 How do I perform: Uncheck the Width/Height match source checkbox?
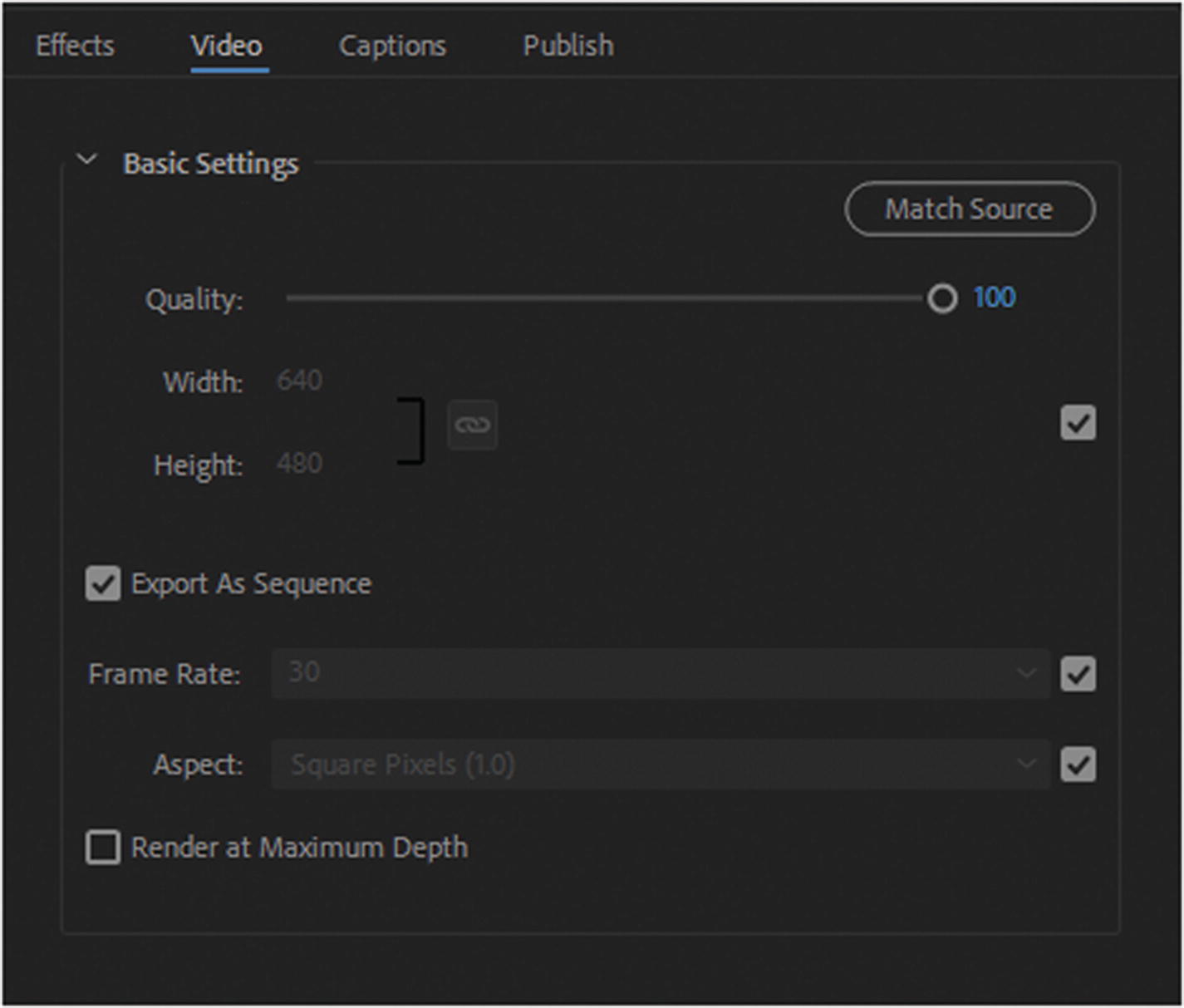pyautogui.click(x=1078, y=423)
